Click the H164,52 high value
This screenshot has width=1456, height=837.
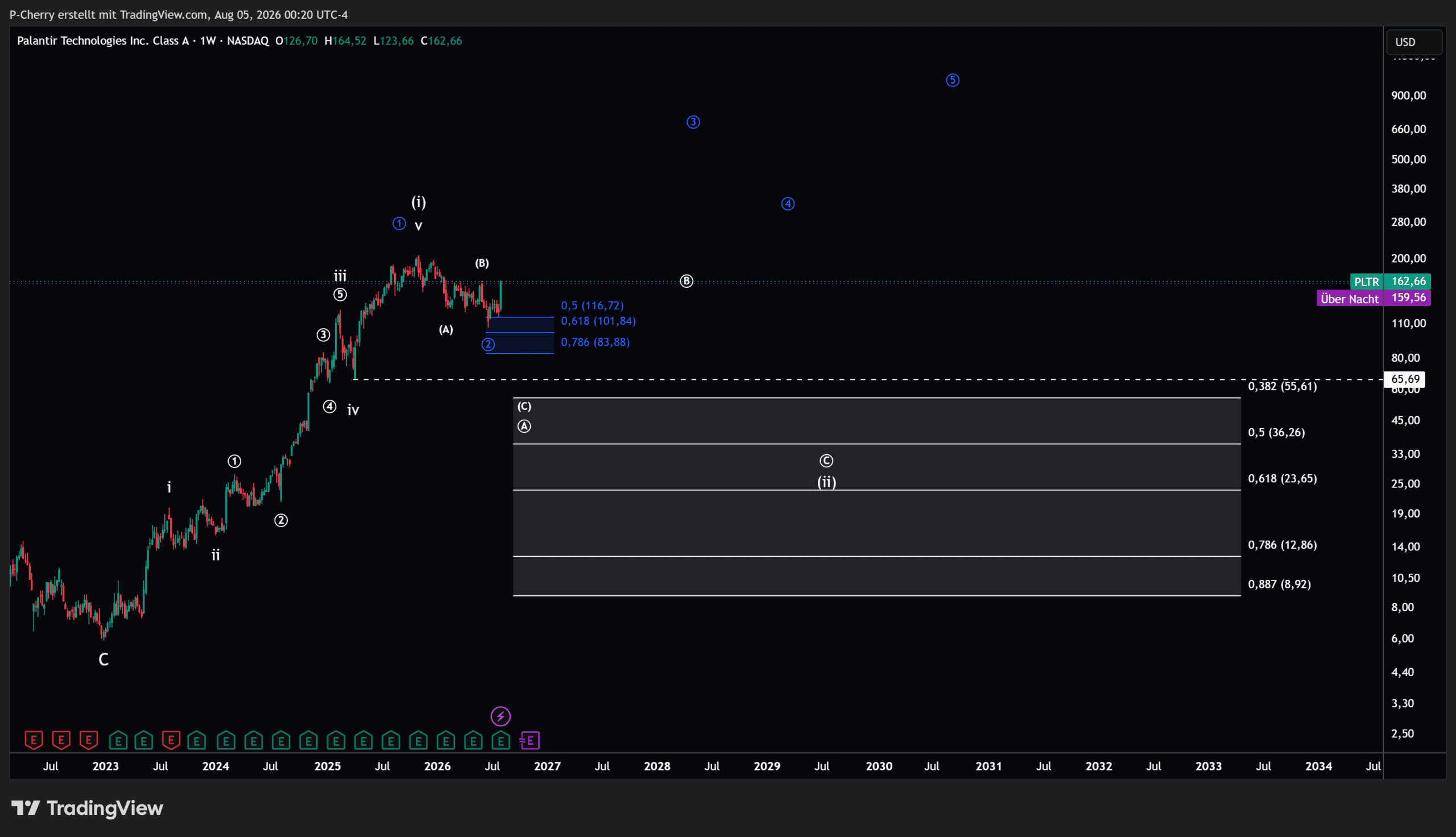click(x=345, y=41)
